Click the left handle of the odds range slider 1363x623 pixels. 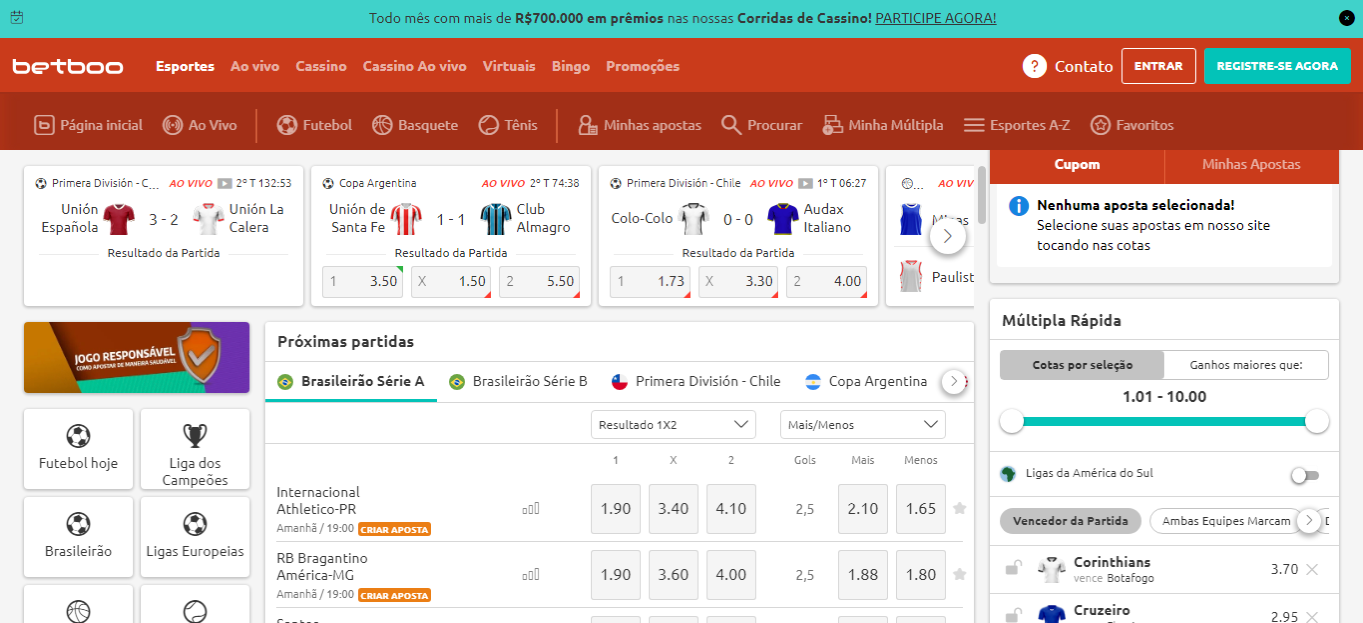(1012, 421)
